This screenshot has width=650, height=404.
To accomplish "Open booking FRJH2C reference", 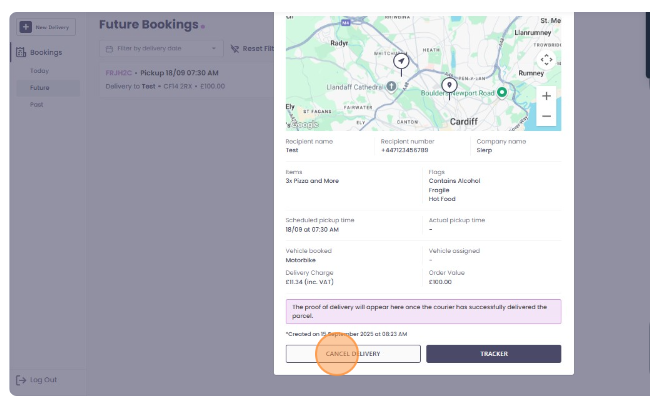I will tap(119, 73).
